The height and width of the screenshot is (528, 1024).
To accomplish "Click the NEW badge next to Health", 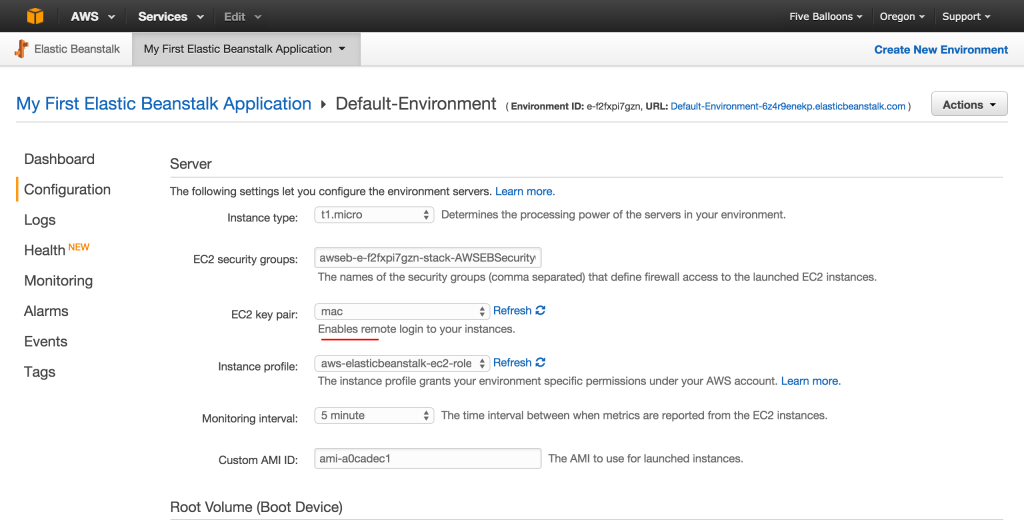I will (79, 247).
